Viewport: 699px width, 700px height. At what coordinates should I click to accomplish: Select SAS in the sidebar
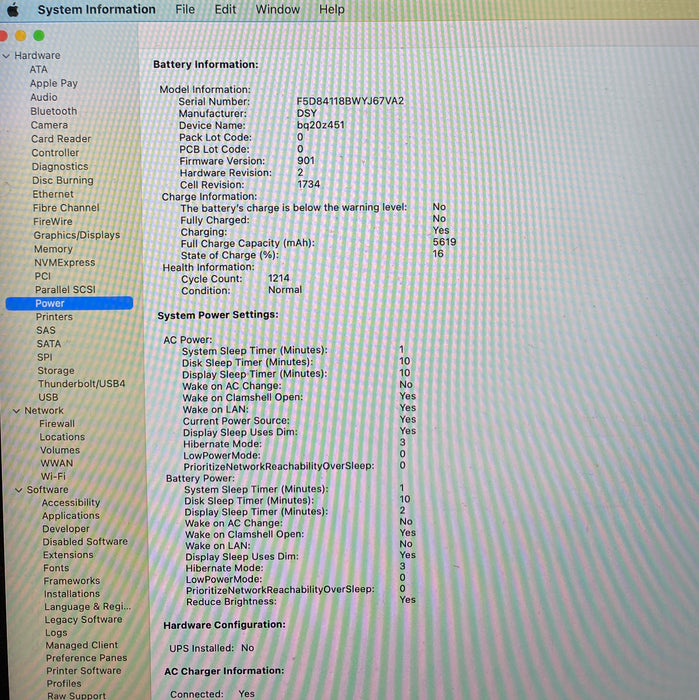point(46,331)
